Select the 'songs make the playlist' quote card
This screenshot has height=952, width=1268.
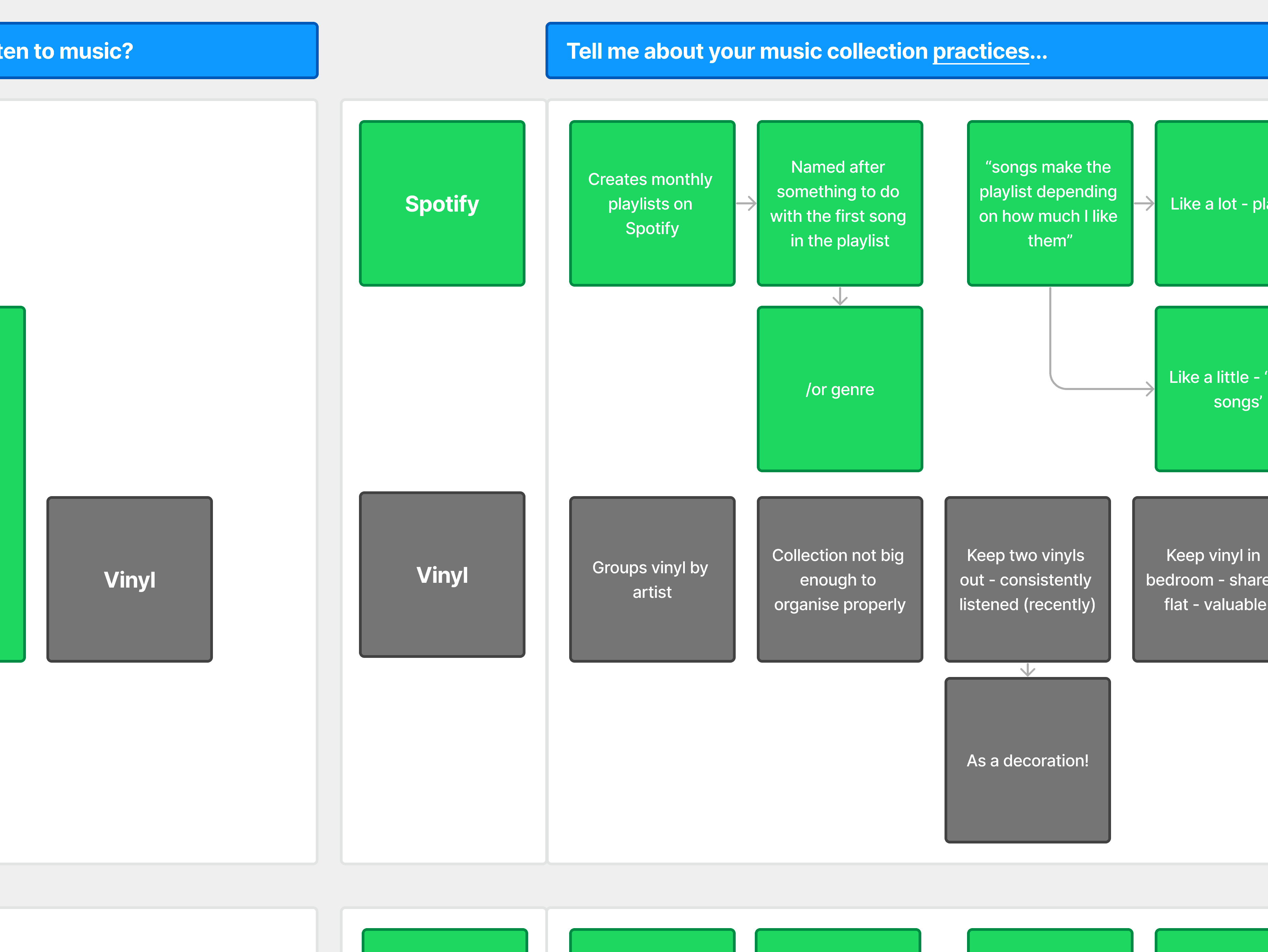point(1049,203)
